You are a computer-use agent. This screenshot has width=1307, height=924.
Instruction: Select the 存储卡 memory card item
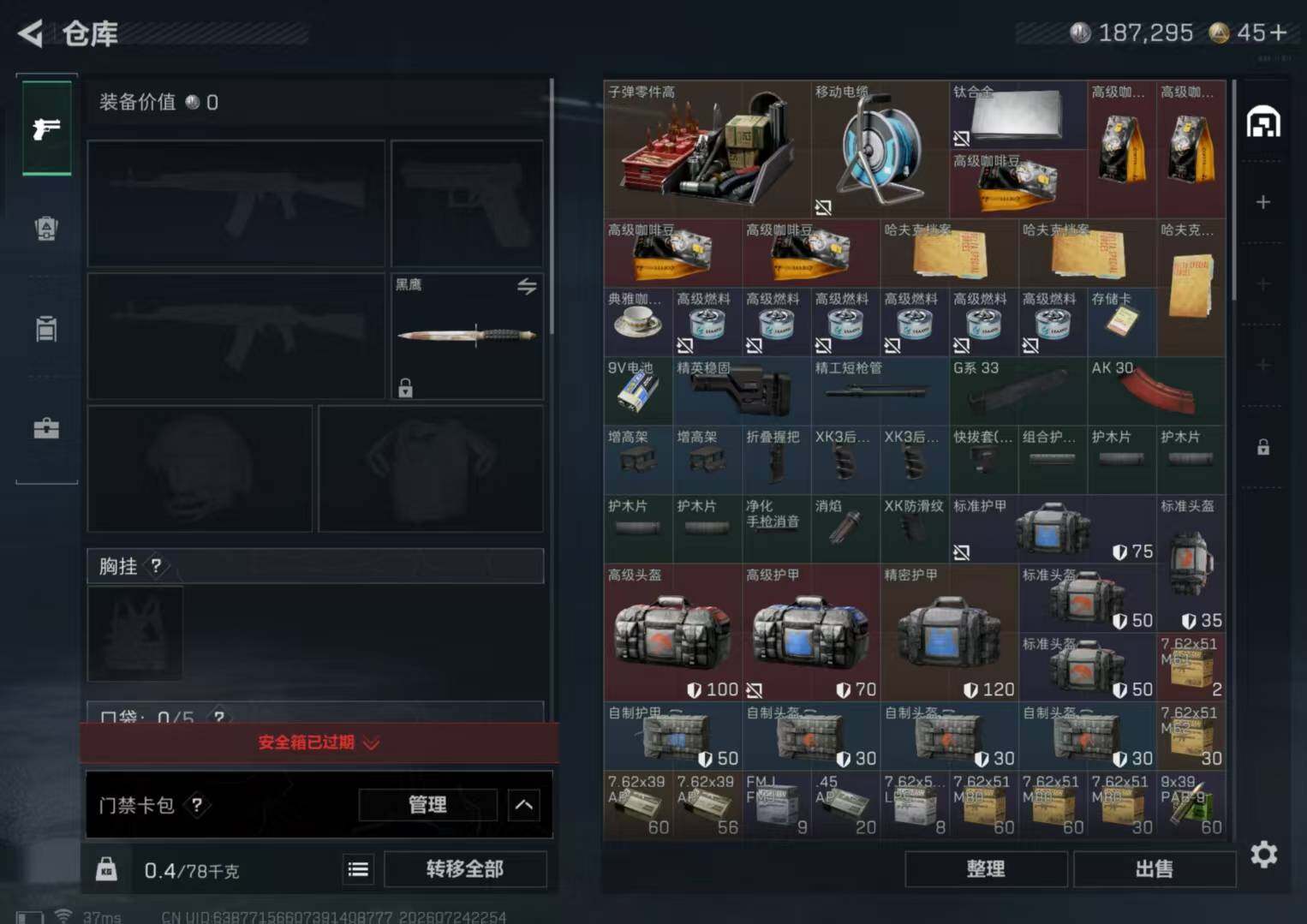point(1121,322)
